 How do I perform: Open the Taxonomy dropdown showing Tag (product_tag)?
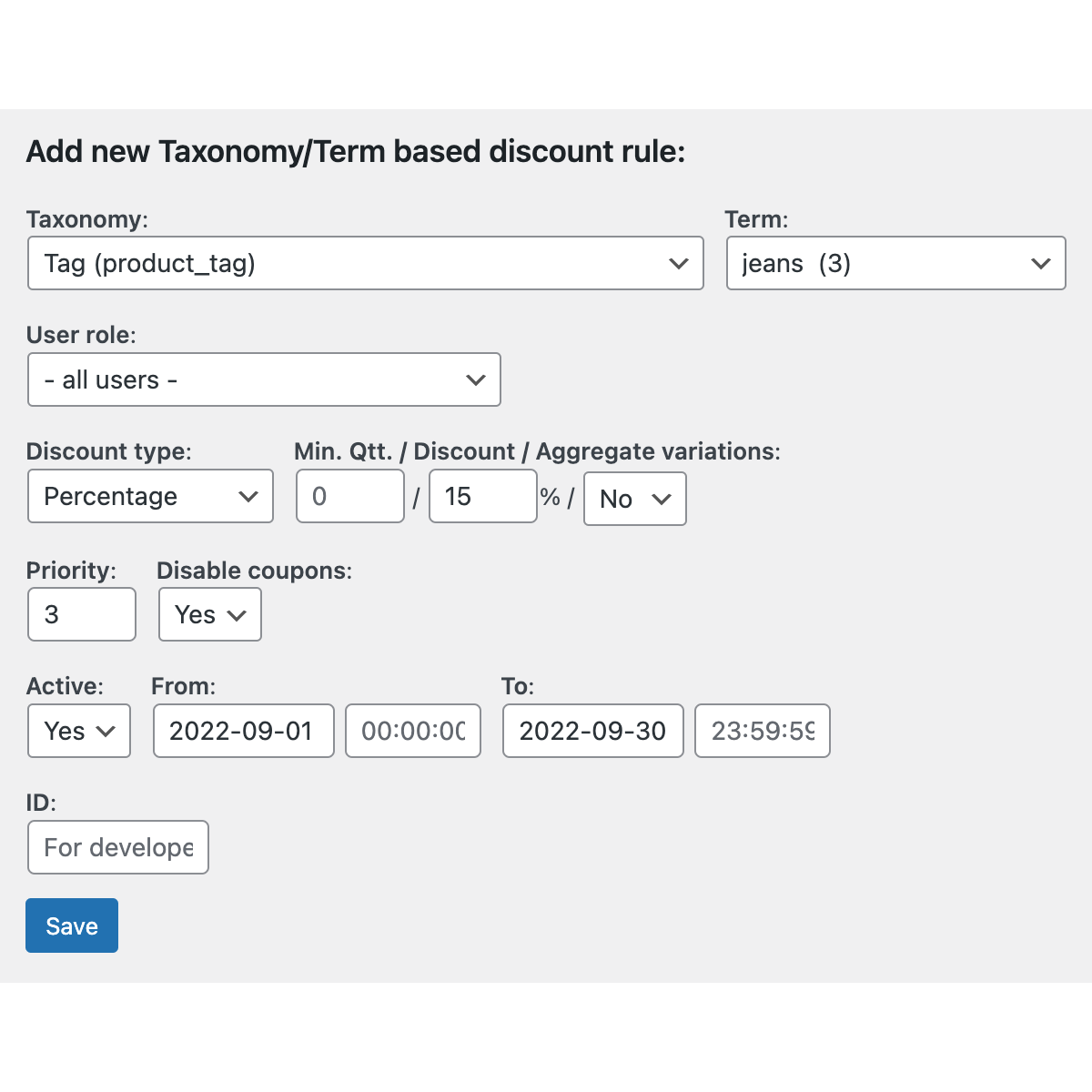[365, 264]
